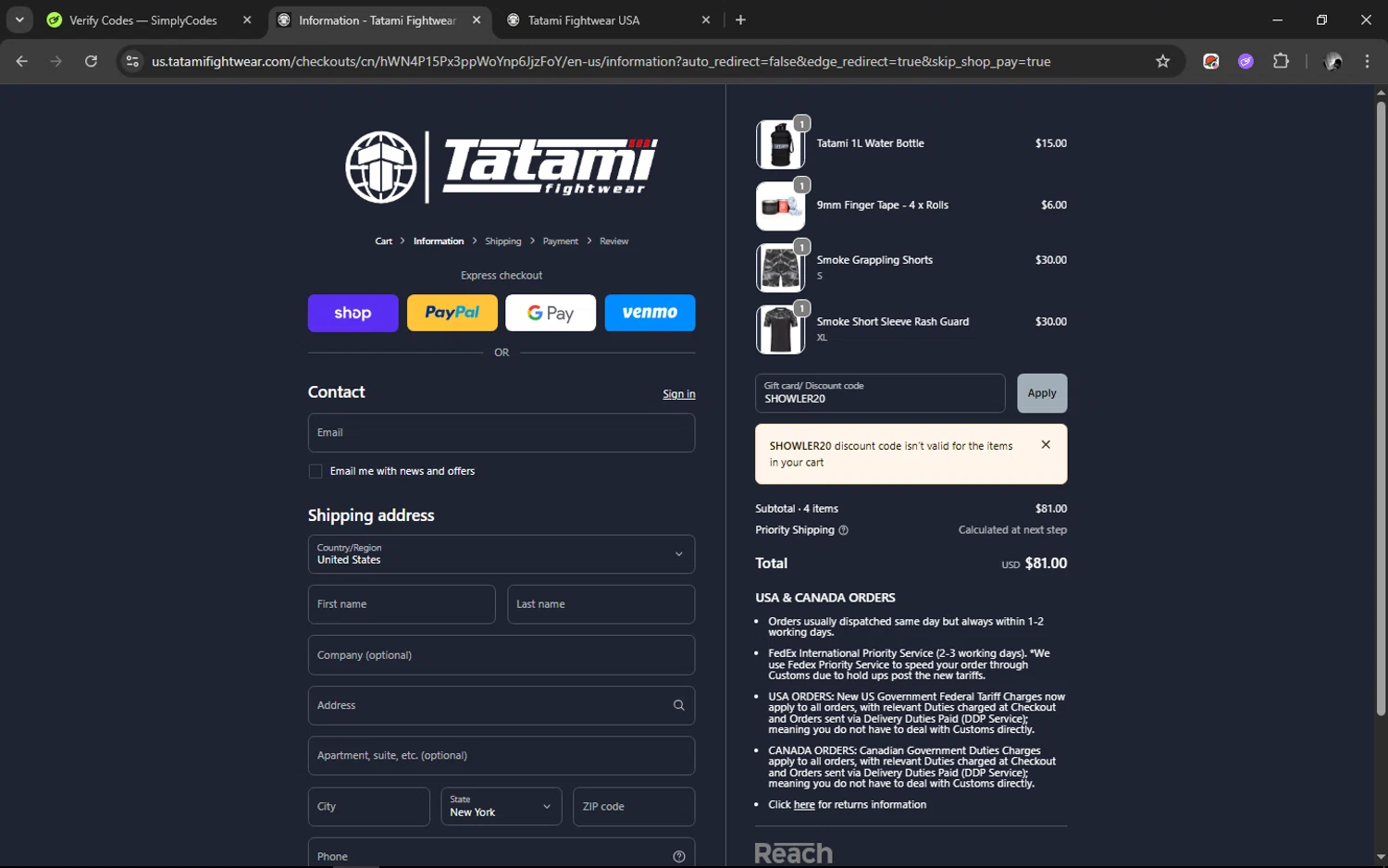Focus the Address field
This screenshot has height=868, width=1388.
coord(502,705)
